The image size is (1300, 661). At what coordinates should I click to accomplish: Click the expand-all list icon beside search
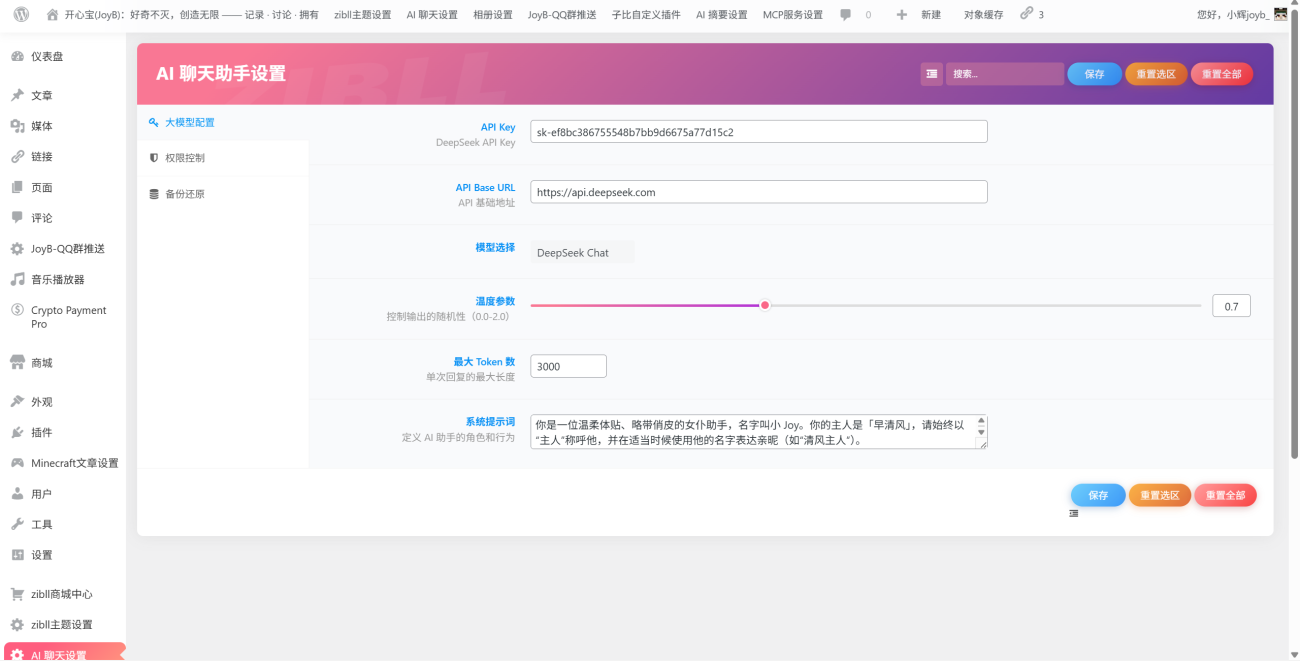pyautogui.click(x=931, y=74)
